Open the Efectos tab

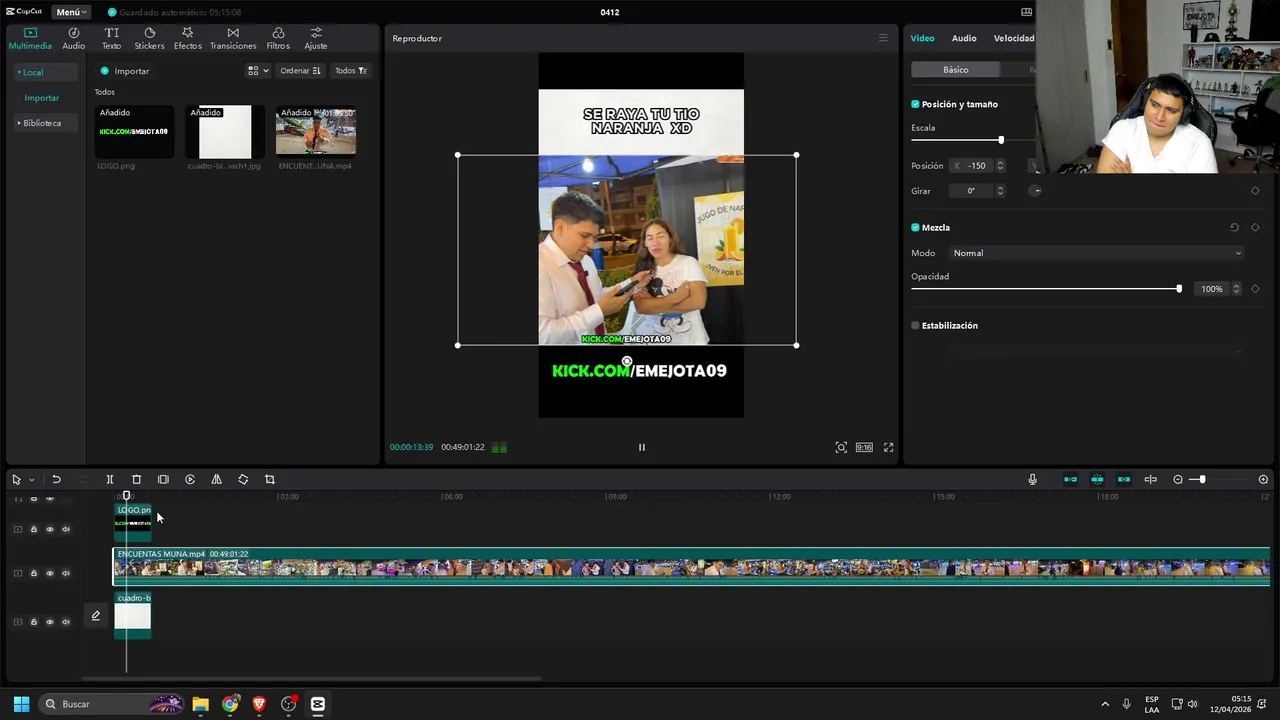click(187, 38)
